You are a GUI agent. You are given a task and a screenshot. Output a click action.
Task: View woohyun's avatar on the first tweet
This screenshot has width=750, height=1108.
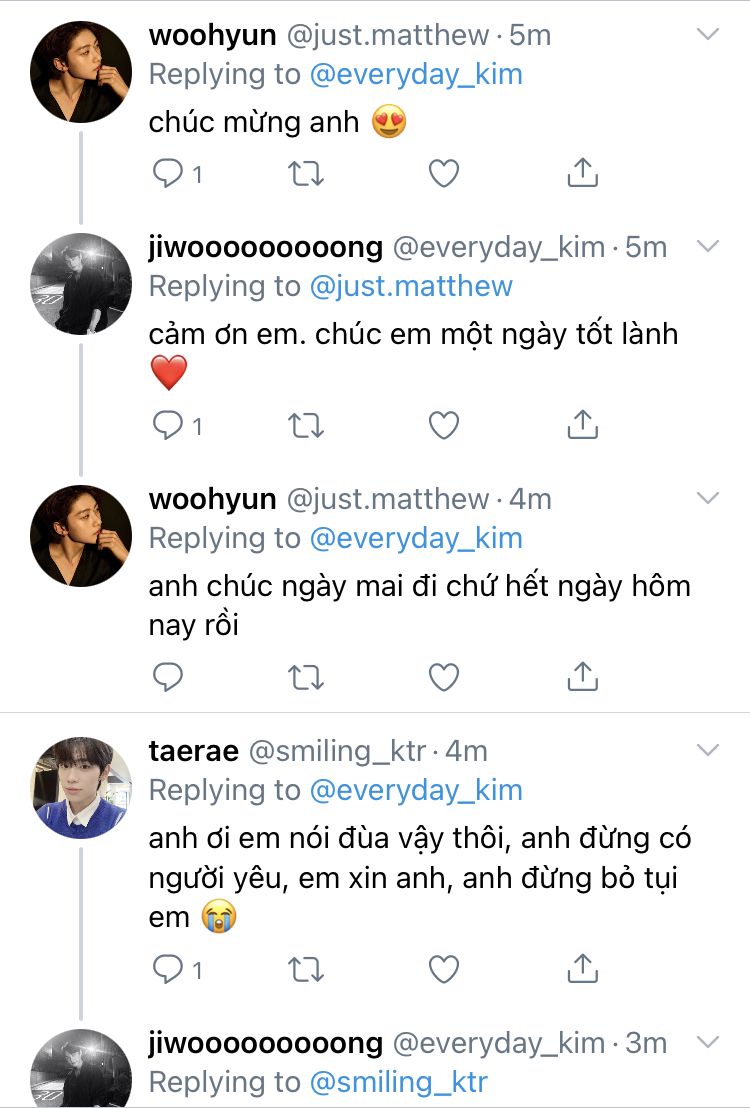coord(82,72)
